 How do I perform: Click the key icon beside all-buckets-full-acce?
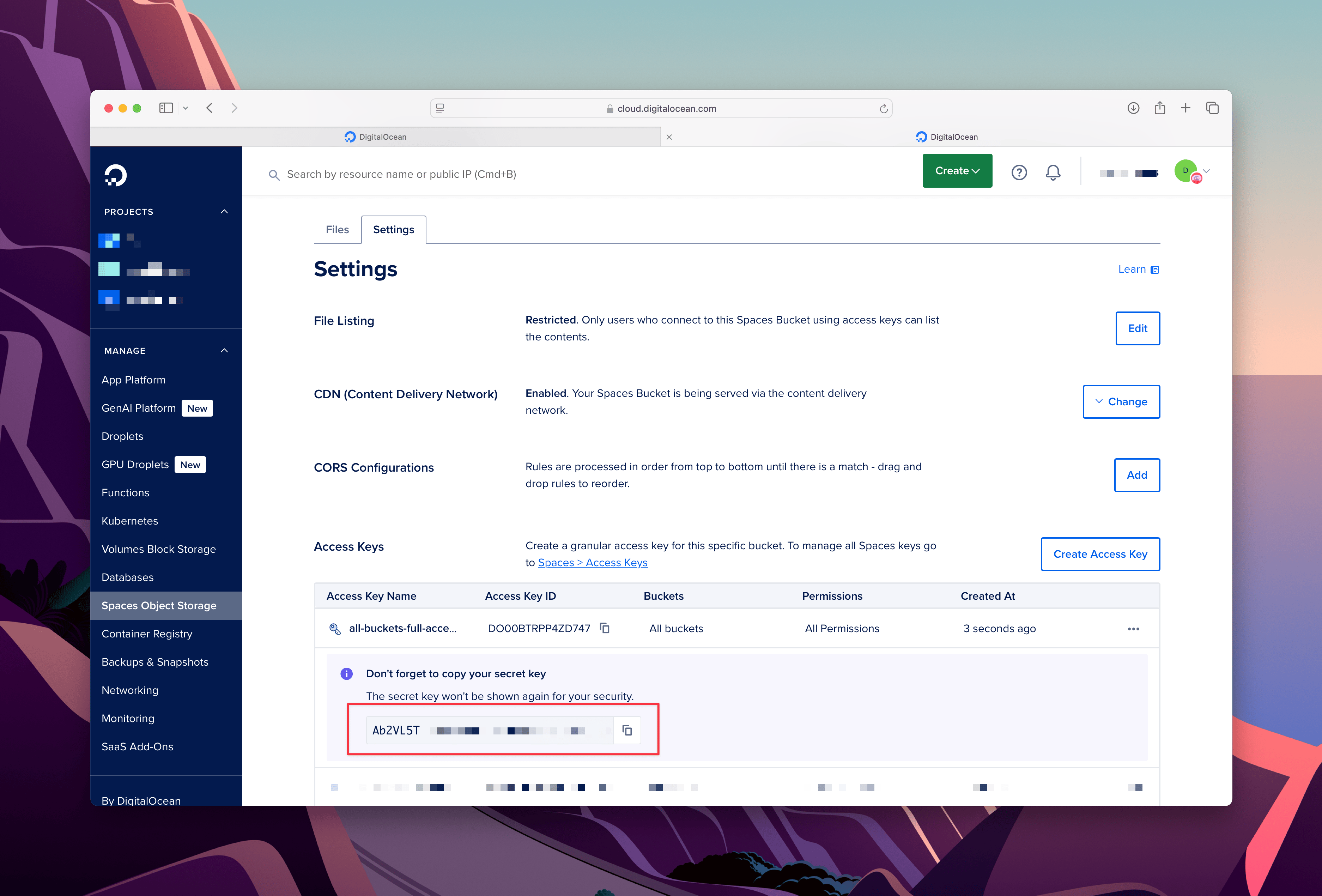(335, 629)
